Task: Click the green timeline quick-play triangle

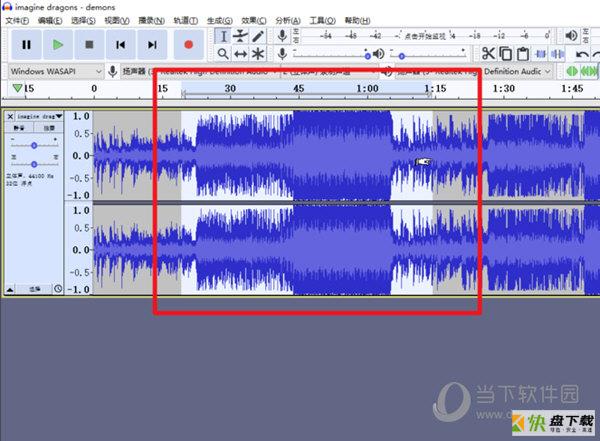Action: coord(17,88)
